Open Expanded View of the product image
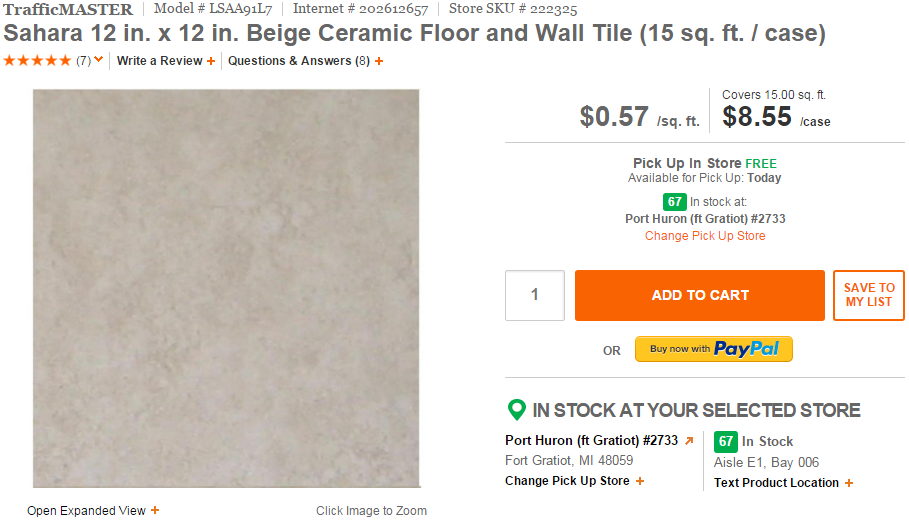Screen dimensions: 909x525 [86, 511]
